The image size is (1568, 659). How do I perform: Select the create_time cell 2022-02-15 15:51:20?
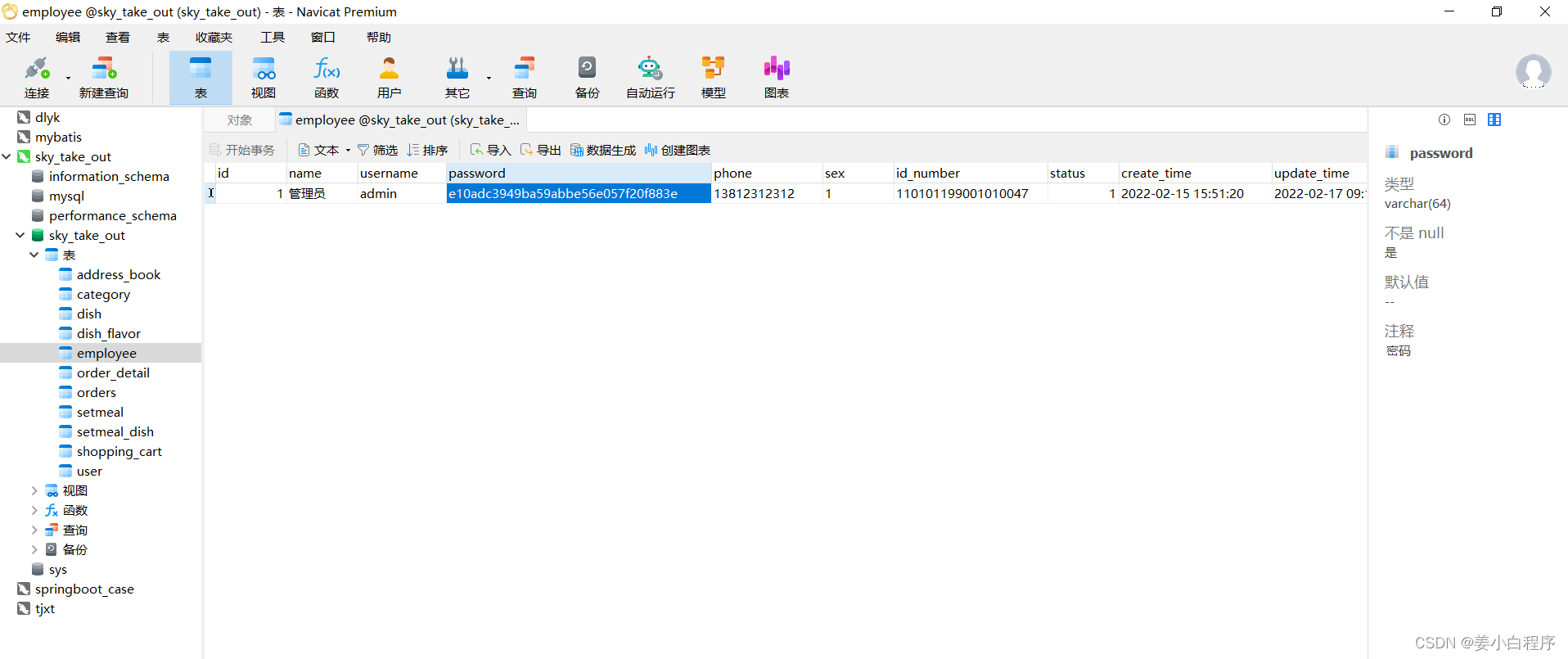click(1195, 193)
